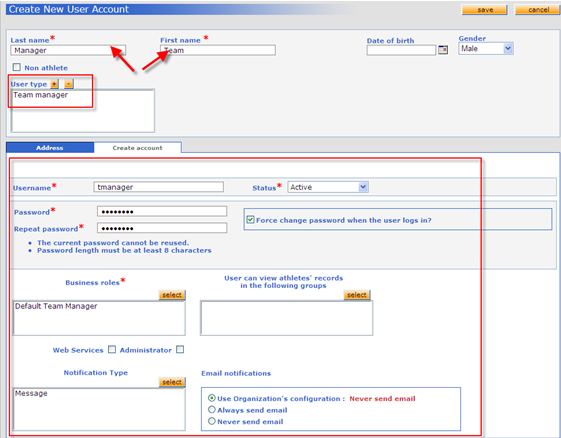
Task: Enable the Web Services checkbox
Action: (x=112, y=349)
